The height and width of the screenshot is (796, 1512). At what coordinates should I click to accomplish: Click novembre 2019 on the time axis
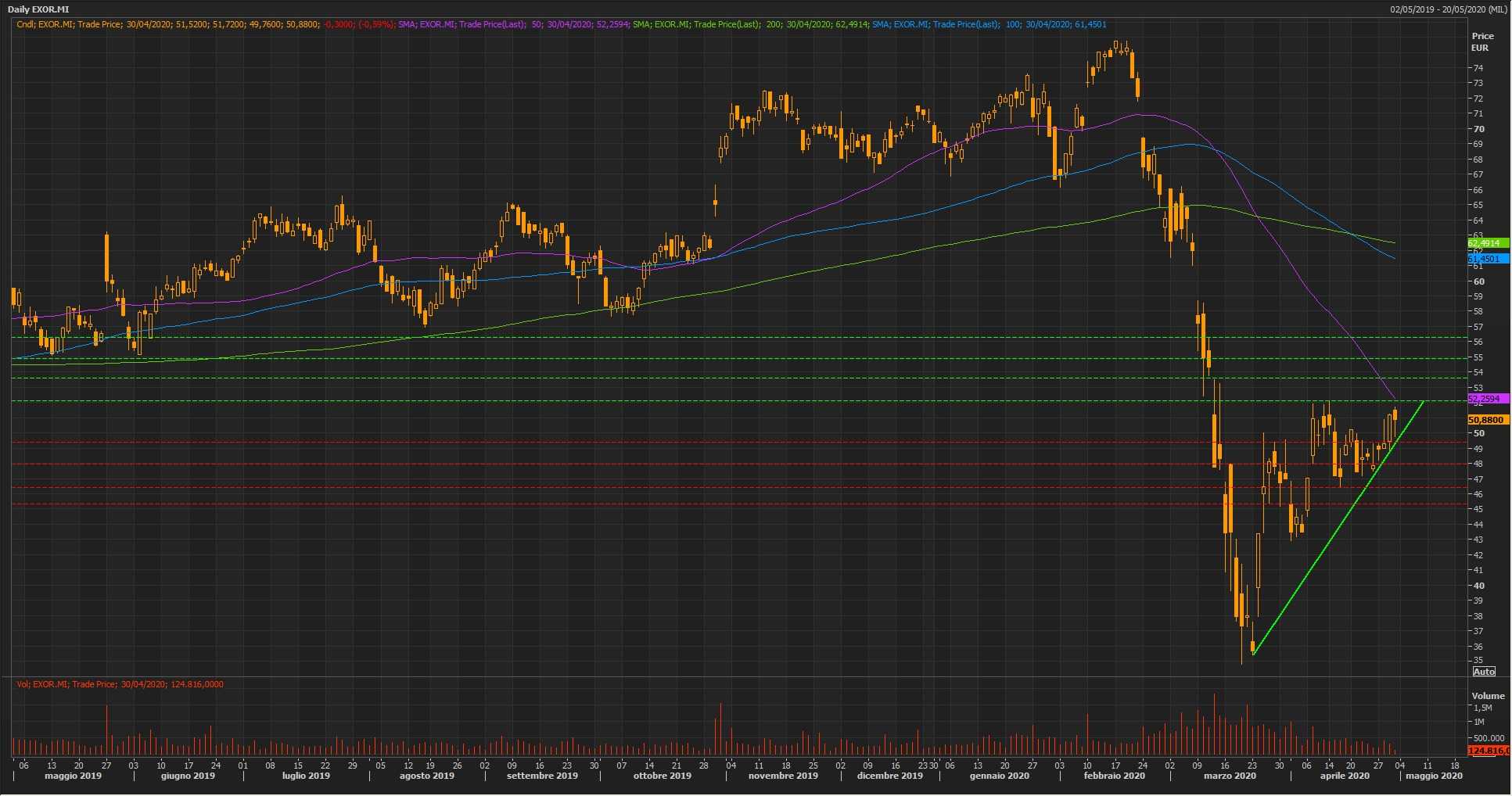783,776
